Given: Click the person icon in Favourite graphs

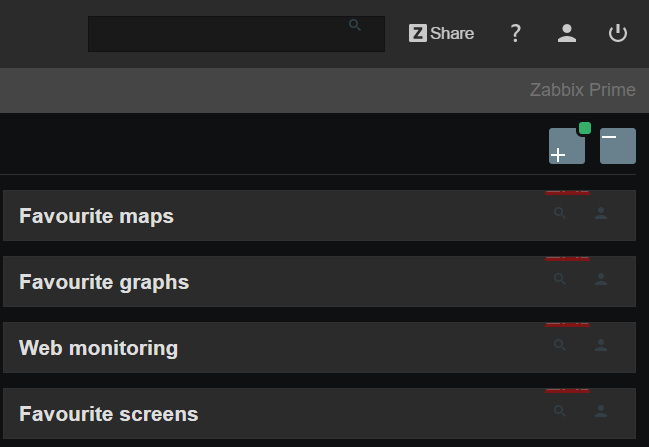Looking at the screenshot, I should 601,279.
